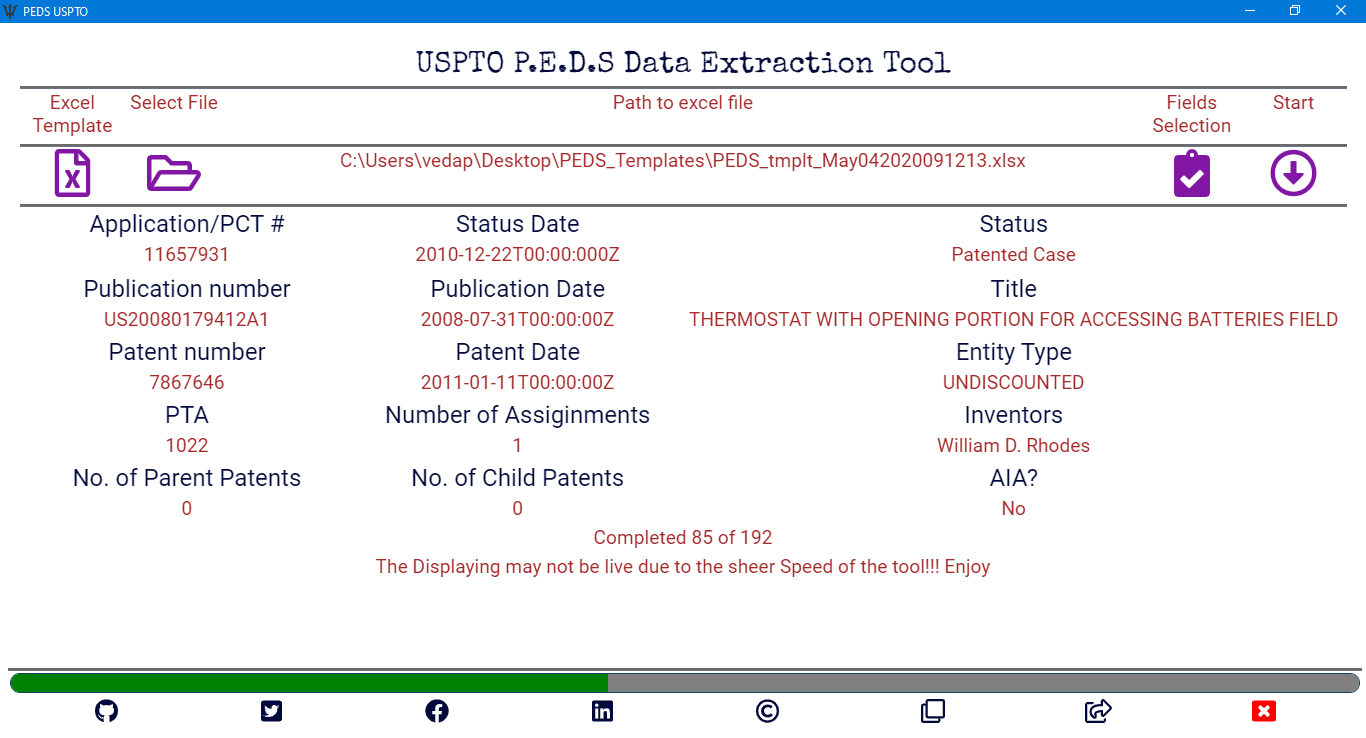Click the Completed 85 of 192 status text

683,538
